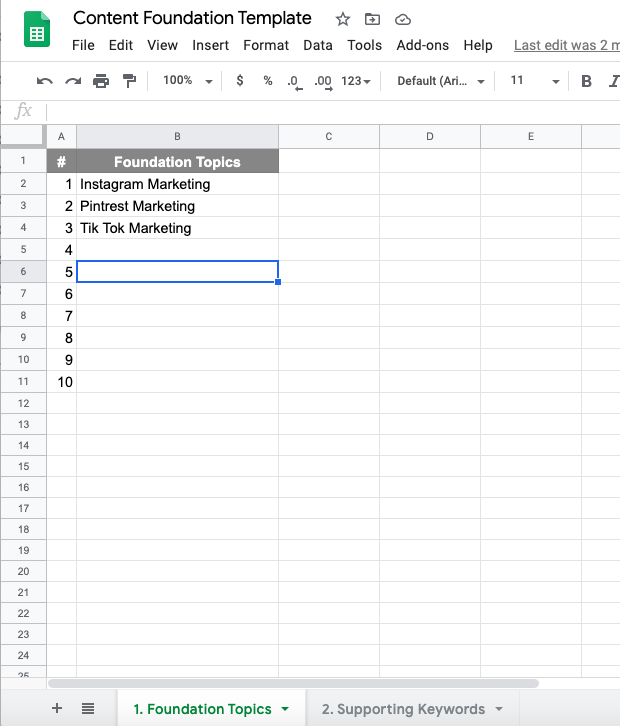Select column D header
The height and width of the screenshot is (726, 620).
430,137
